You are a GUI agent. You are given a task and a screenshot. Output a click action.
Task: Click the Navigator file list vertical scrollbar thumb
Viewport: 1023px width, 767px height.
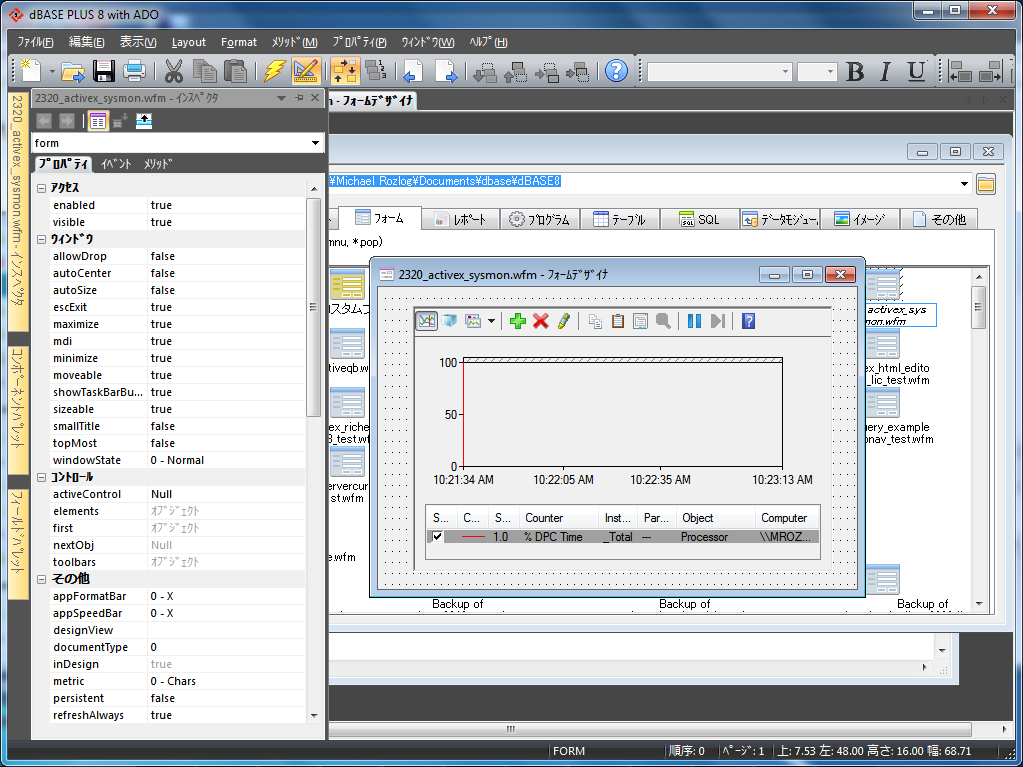click(979, 307)
